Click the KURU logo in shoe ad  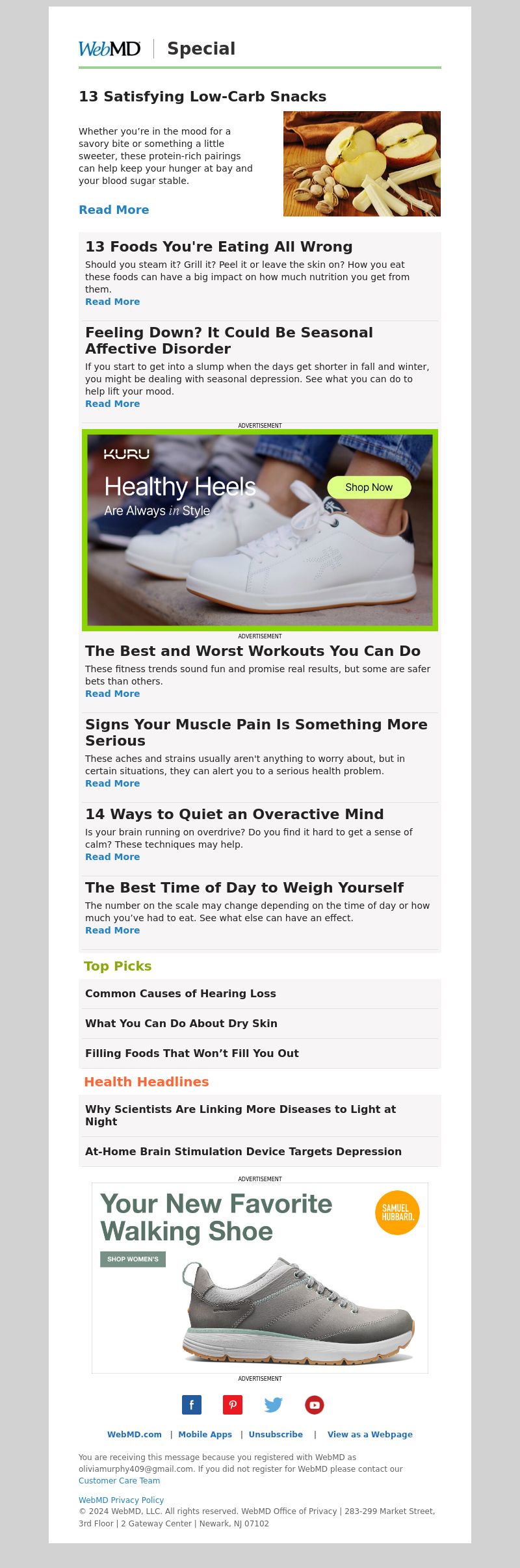(x=127, y=454)
